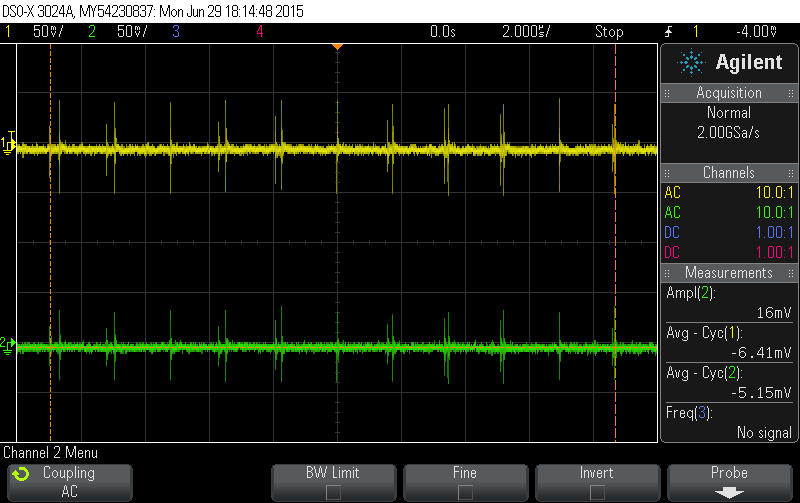
Task: Toggle the BW Limit checkbox
Action: (333, 492)
